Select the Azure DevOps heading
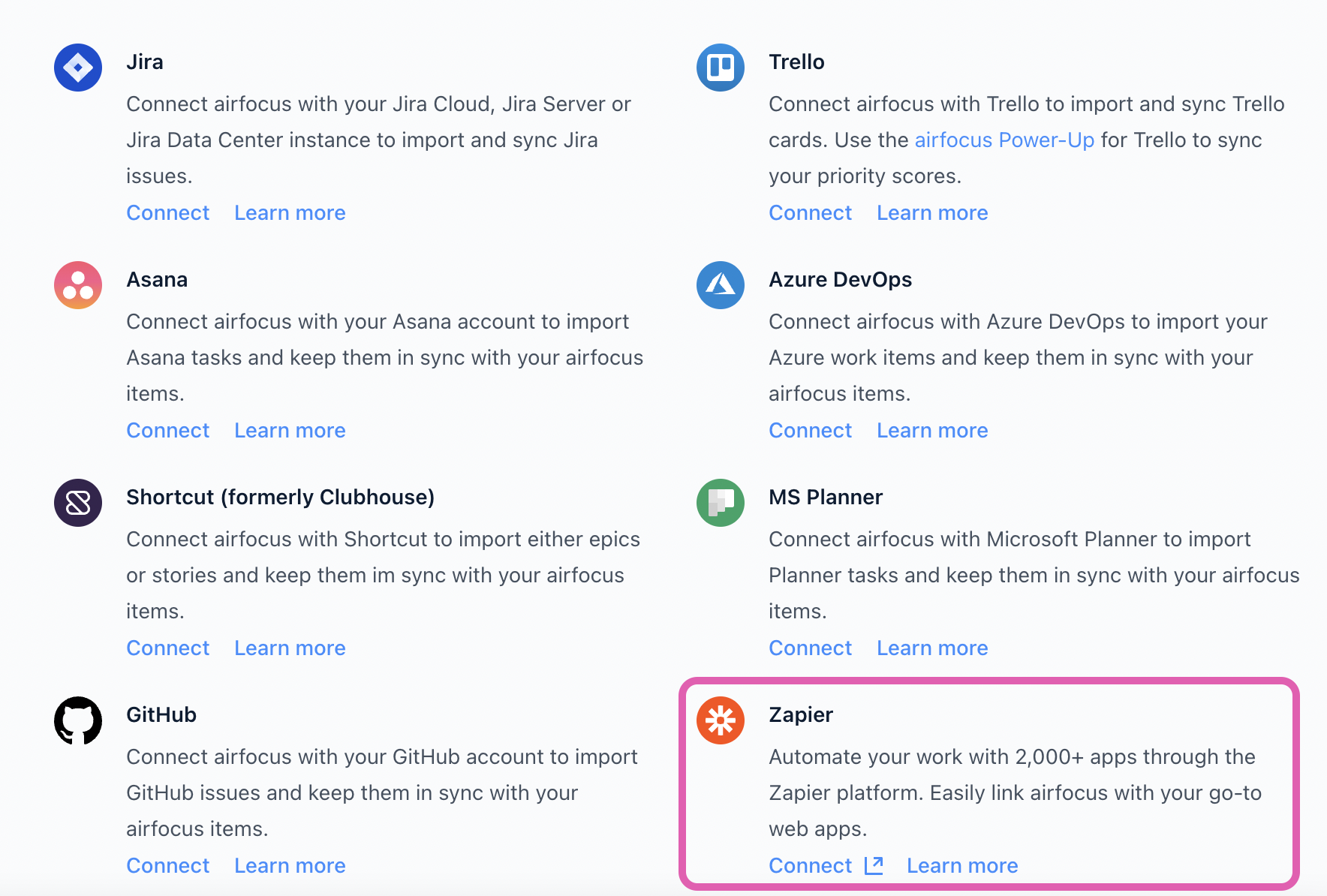This screenshot has height=896, width=1327. click(840, 280)
